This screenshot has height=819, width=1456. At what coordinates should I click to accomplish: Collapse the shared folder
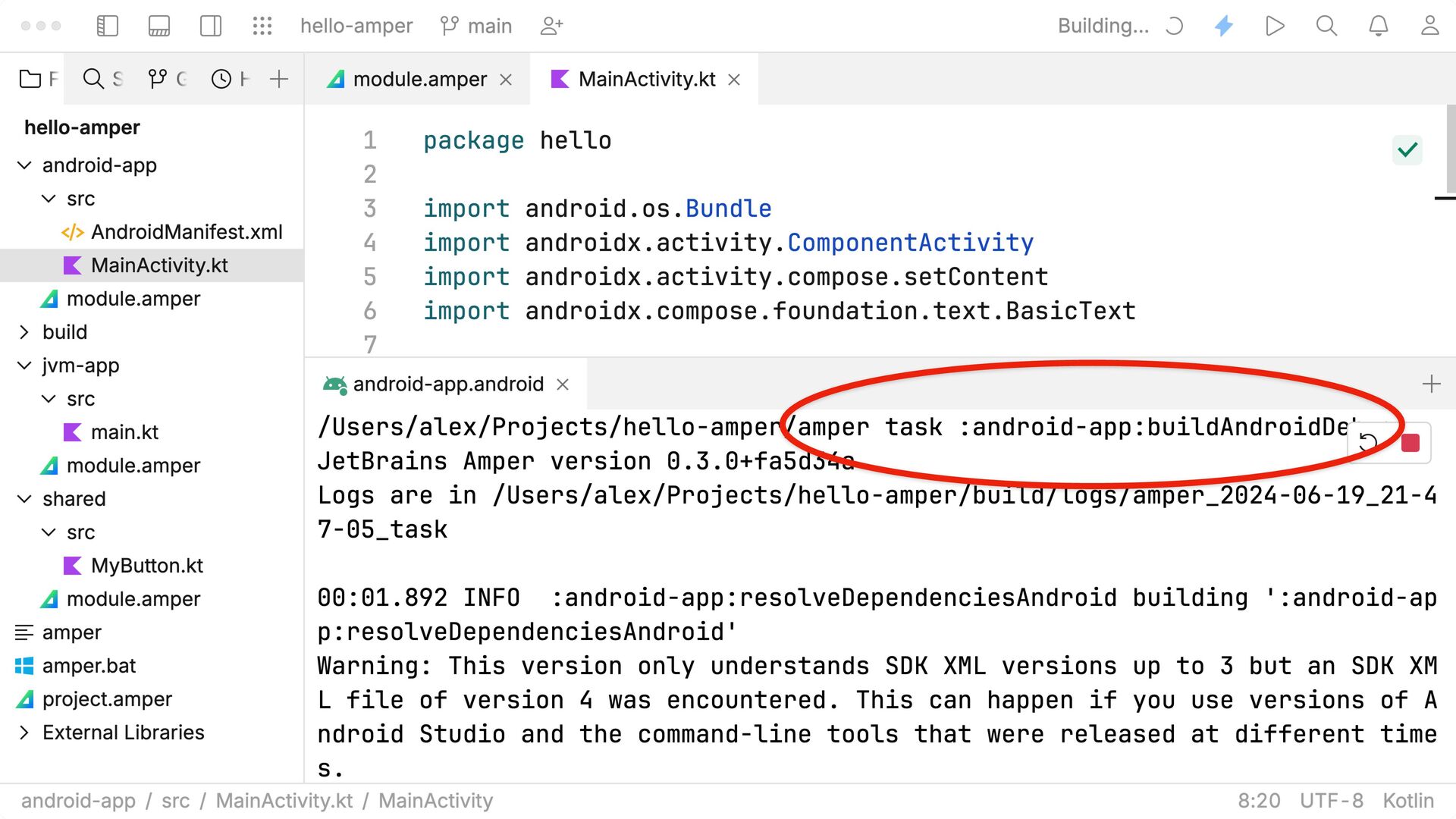(x=24, y=499)
